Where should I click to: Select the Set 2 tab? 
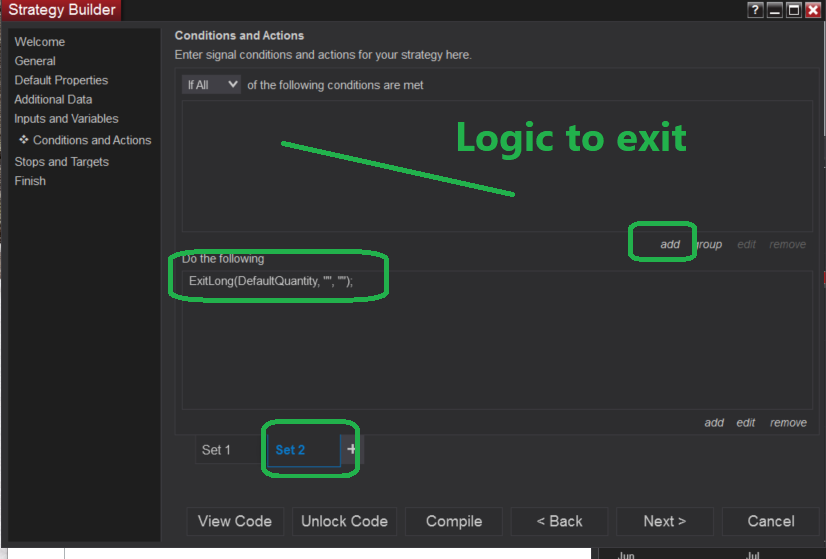click(x=291, y=450)
